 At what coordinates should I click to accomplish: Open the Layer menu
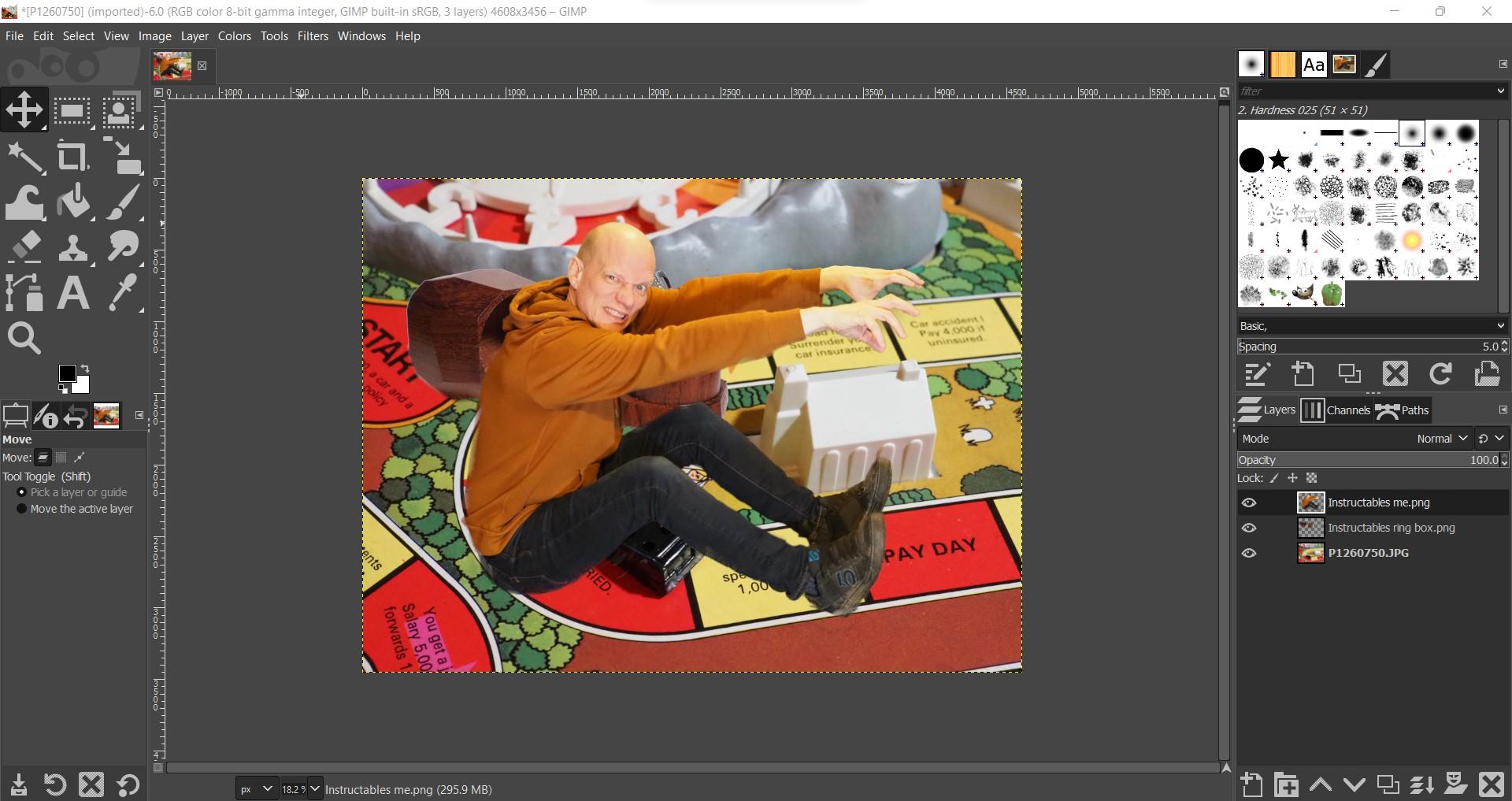(195, 36)
